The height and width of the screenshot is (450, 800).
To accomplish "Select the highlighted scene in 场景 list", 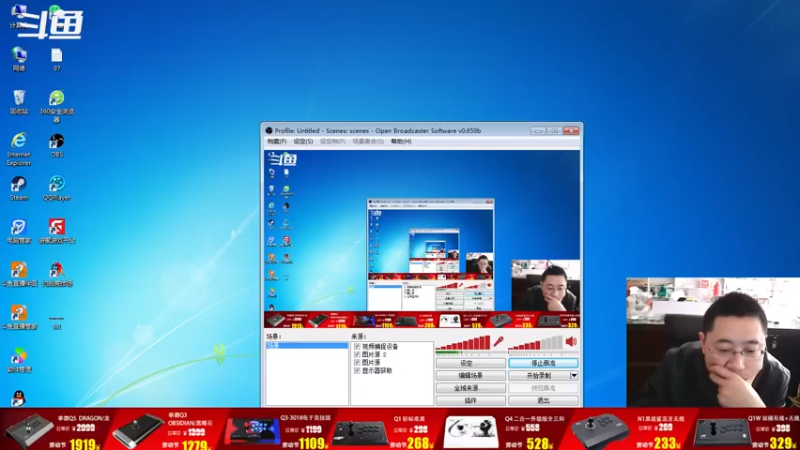I will (x=307, y=345).
